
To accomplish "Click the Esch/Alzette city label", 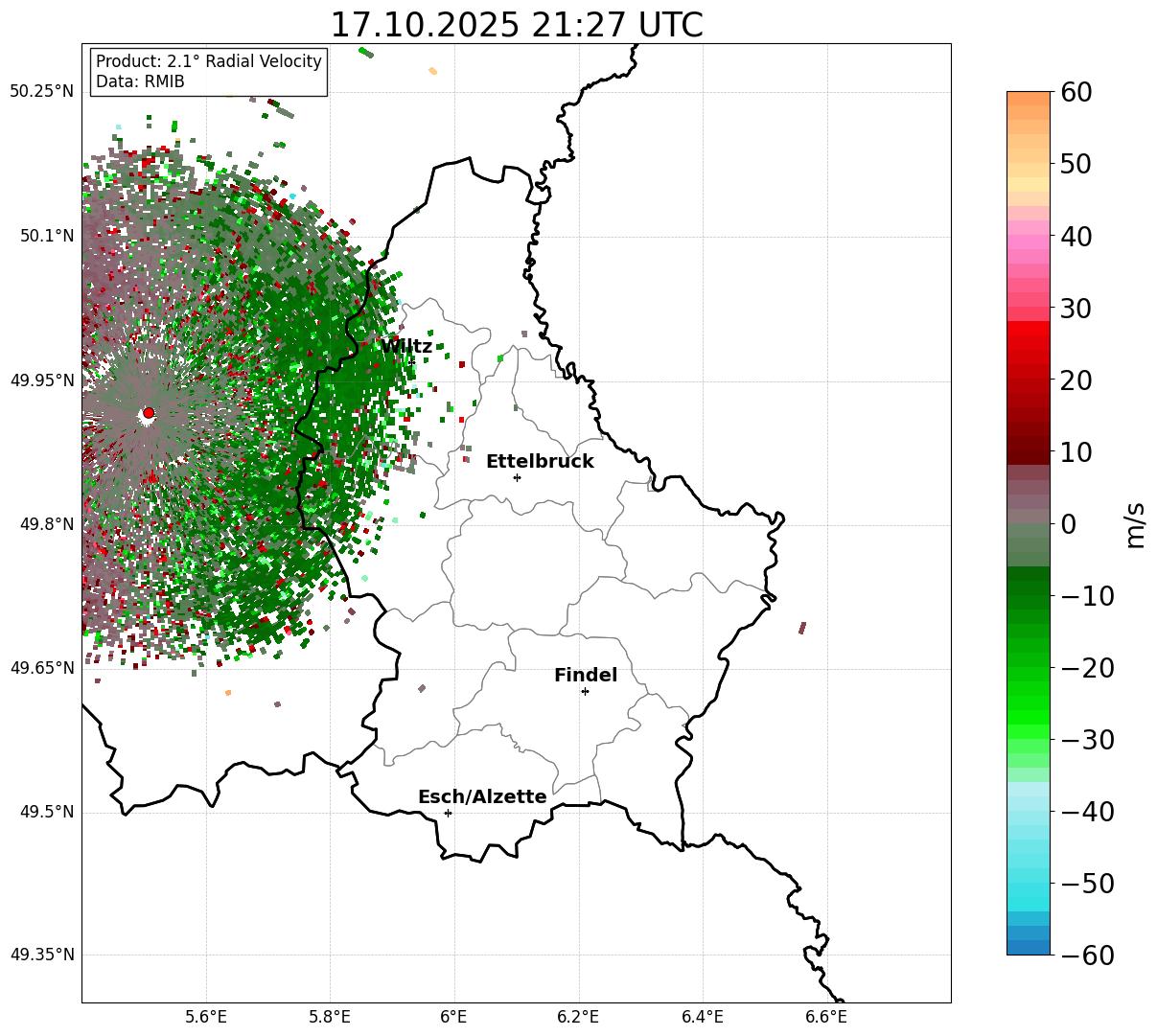I will pyautogui.click(x=482, y=797).
